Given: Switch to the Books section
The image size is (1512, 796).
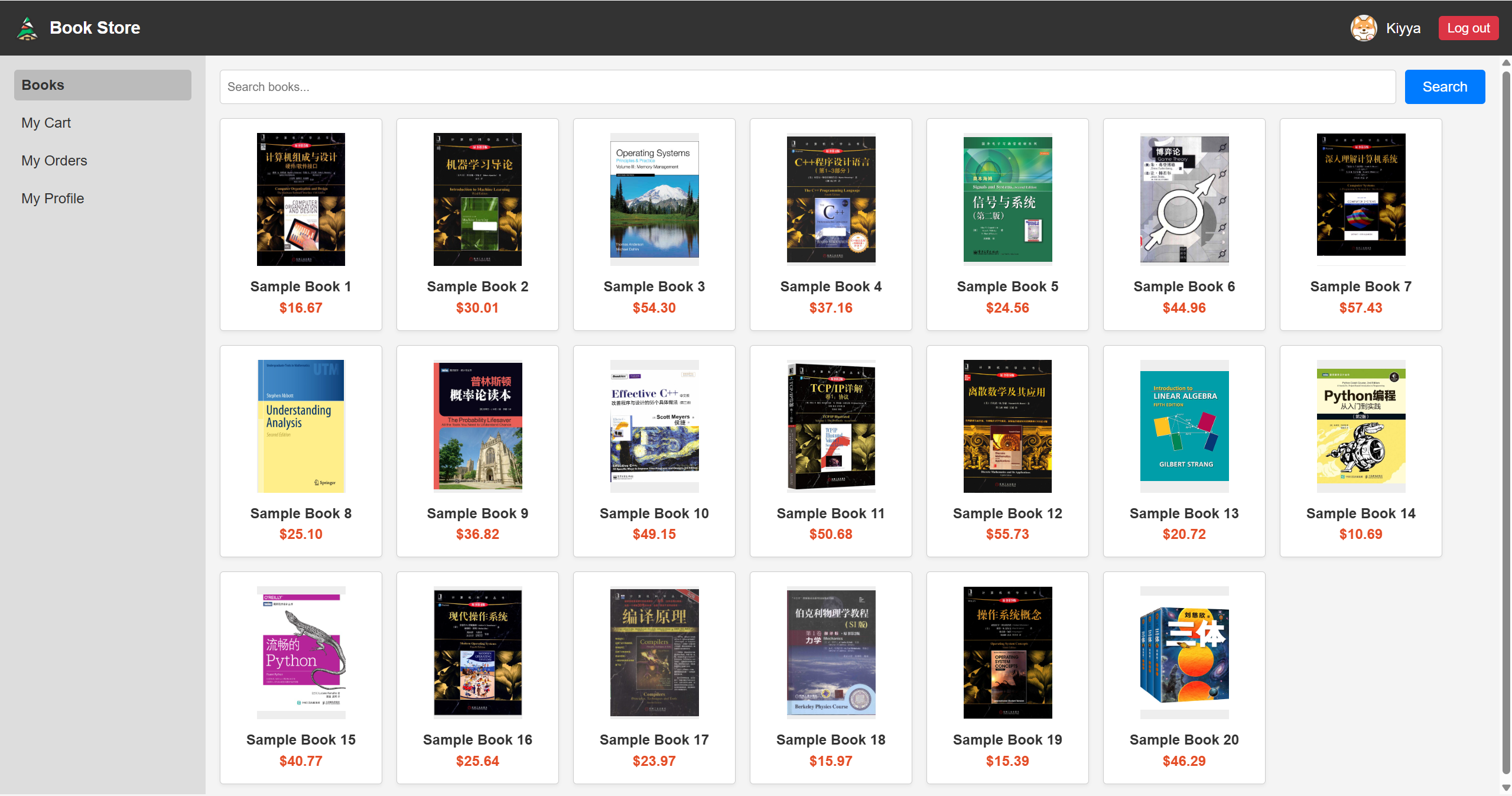Looking at the screenshot, I should (x=43, y=85).
